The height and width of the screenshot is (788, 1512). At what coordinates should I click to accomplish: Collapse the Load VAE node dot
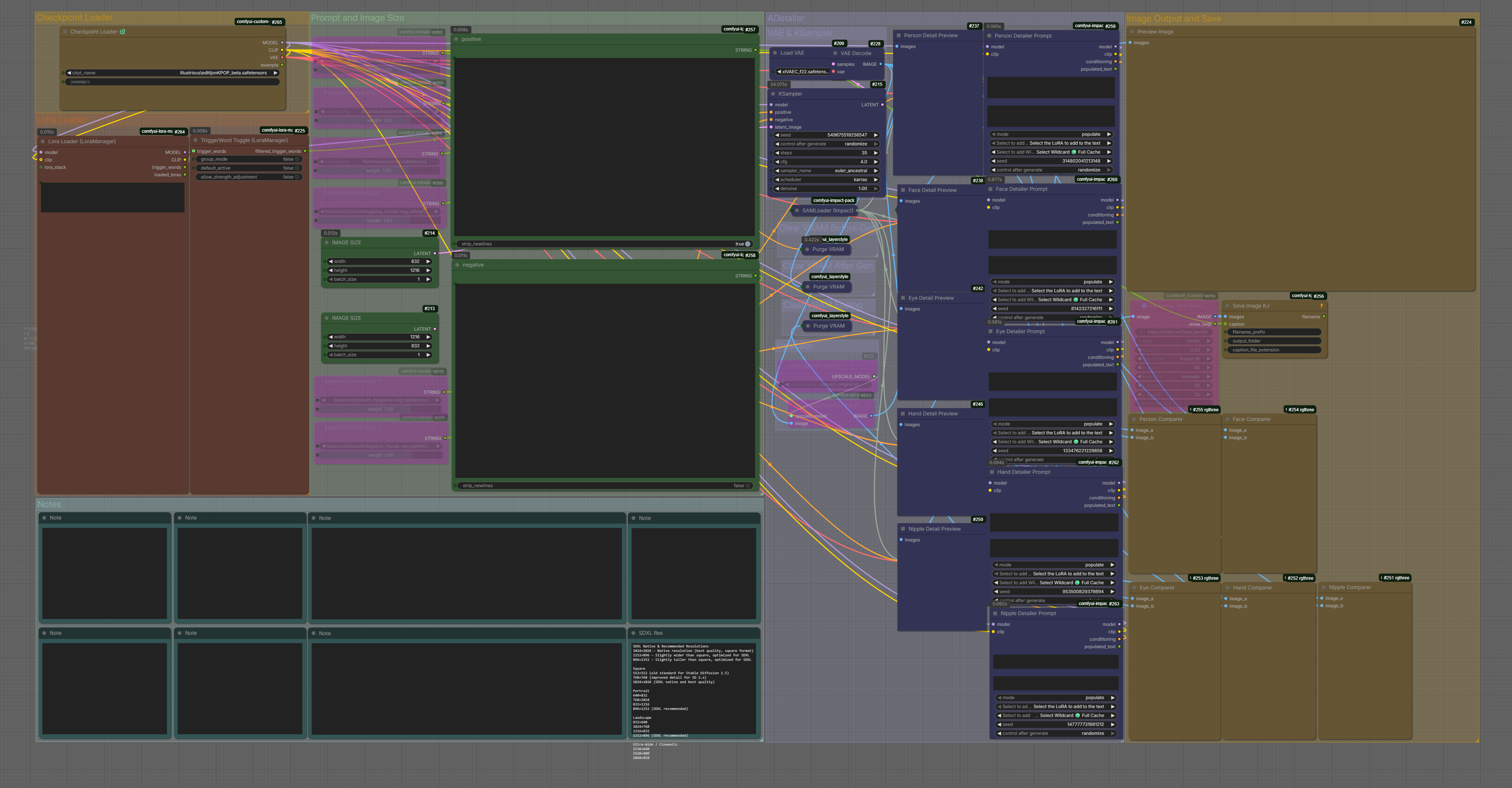[x=775, y=53]
